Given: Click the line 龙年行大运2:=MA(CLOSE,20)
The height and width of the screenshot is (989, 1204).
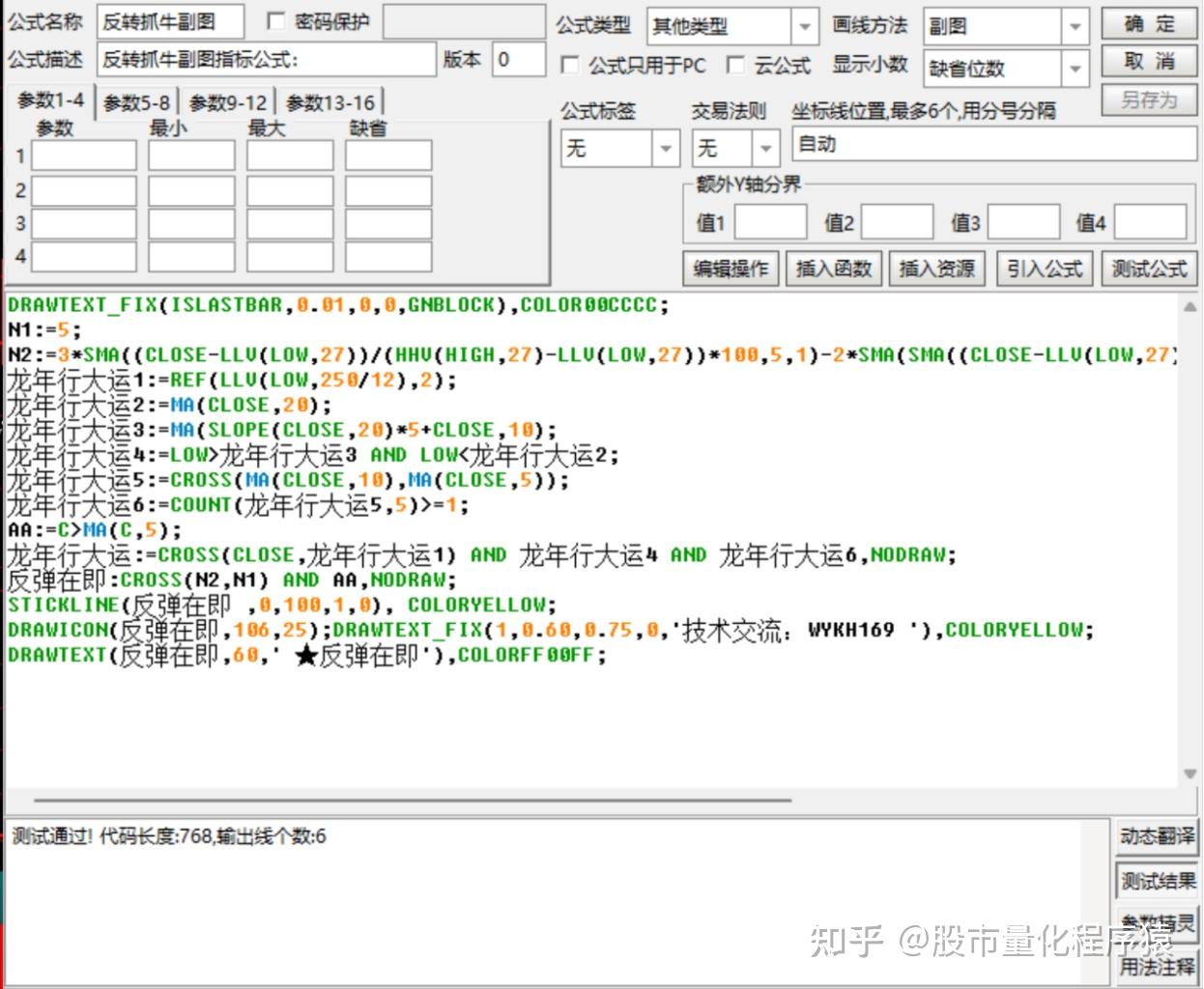Looking at the screenshot, I should coord(170,405).
